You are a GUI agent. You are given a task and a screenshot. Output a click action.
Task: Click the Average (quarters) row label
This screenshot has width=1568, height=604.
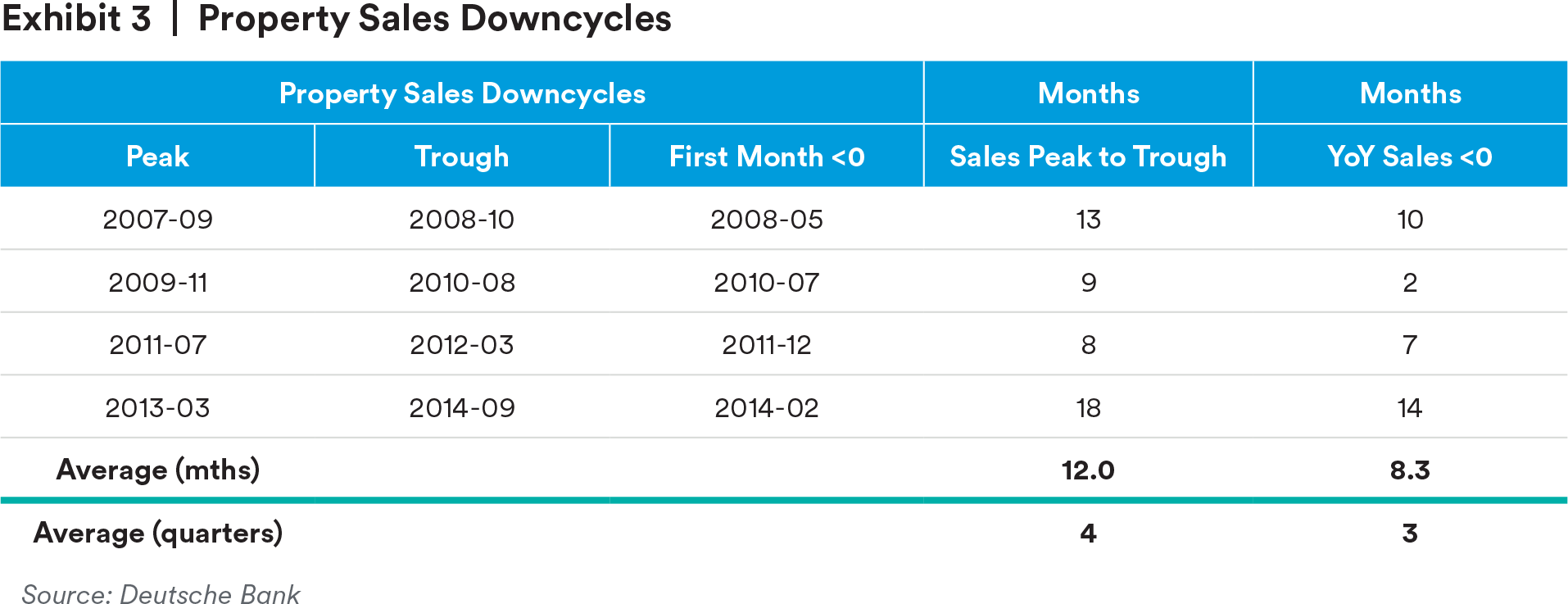click(157, 534)
